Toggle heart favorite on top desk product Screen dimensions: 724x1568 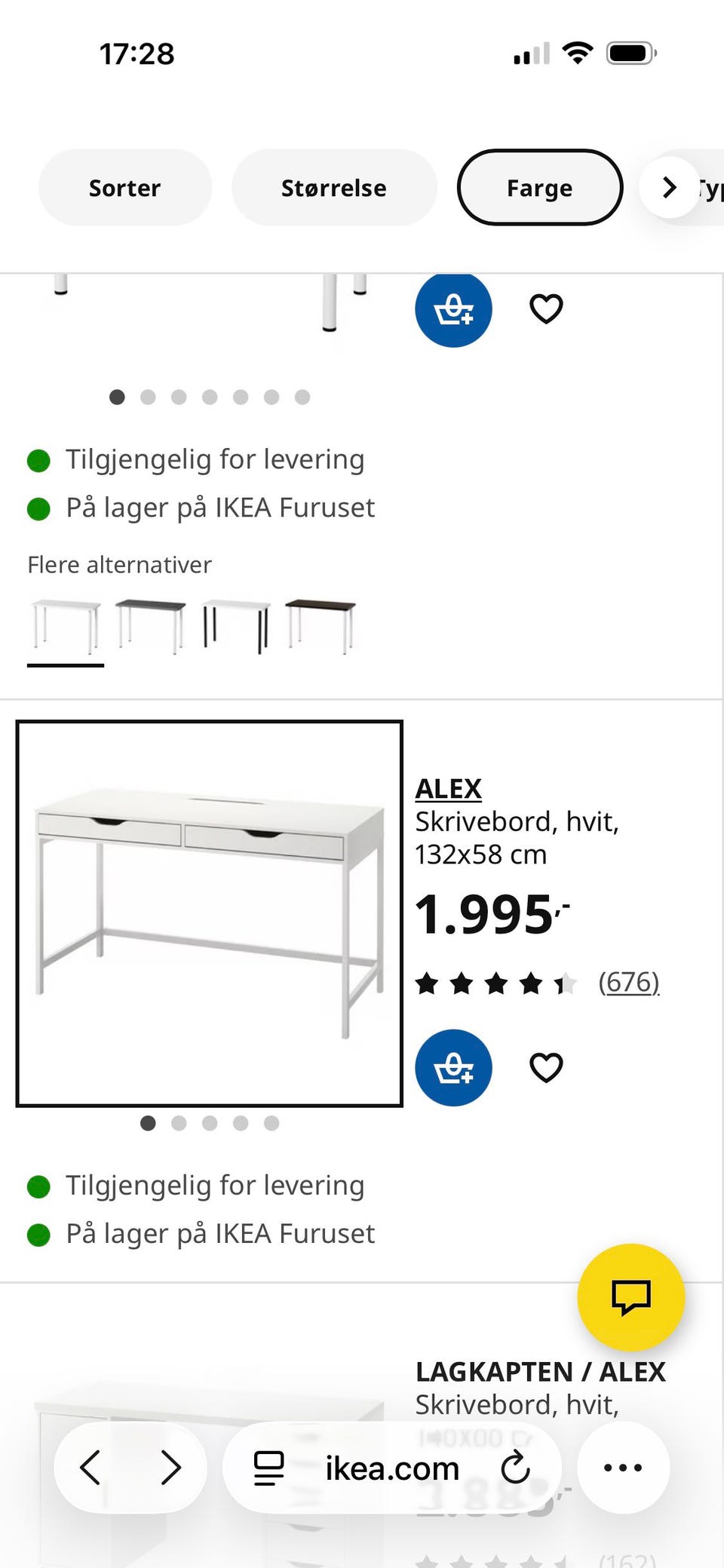[x=546, y=308]
